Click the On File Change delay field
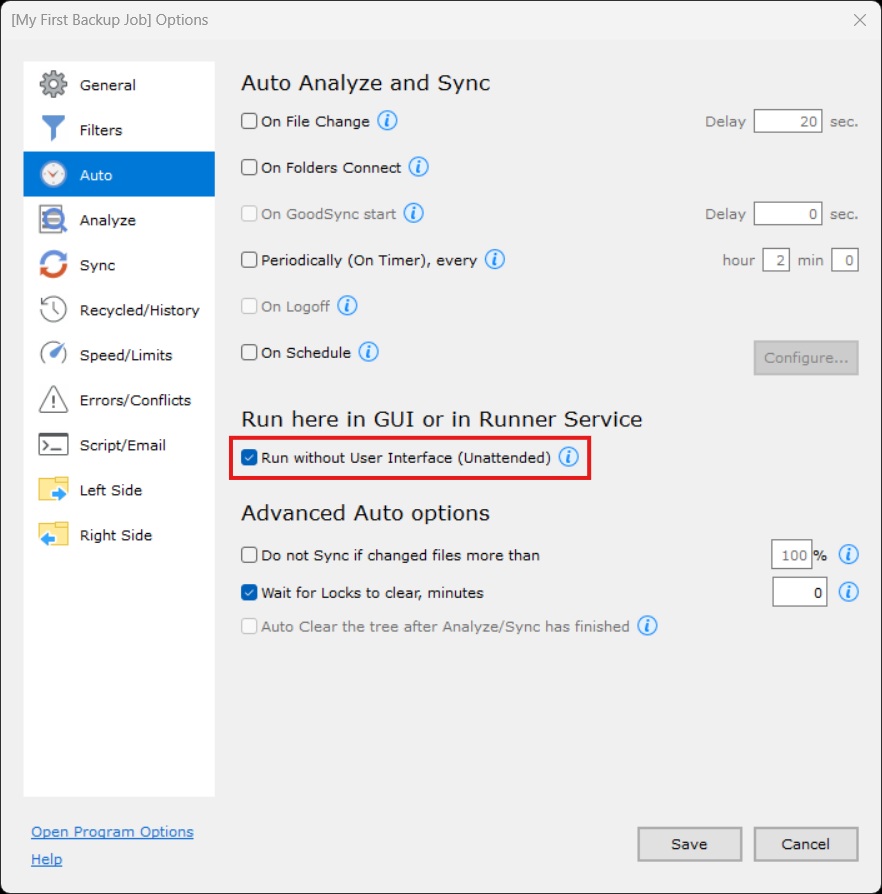882x894 pixels. [x=788, y=121]
